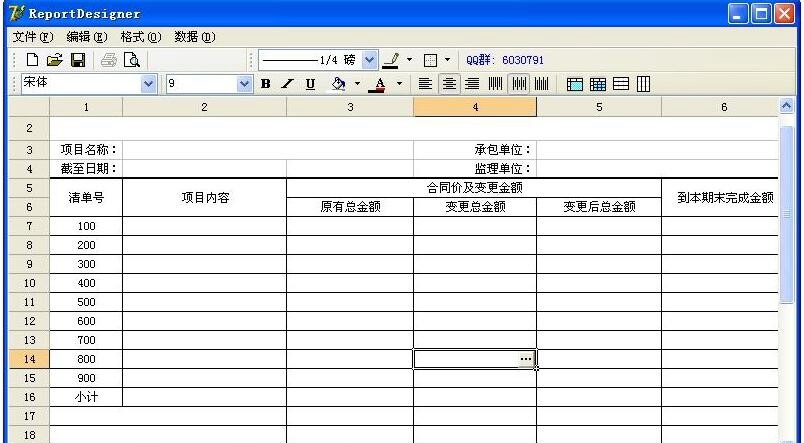Align text right
Screen dimensions: 804x443
472,84
